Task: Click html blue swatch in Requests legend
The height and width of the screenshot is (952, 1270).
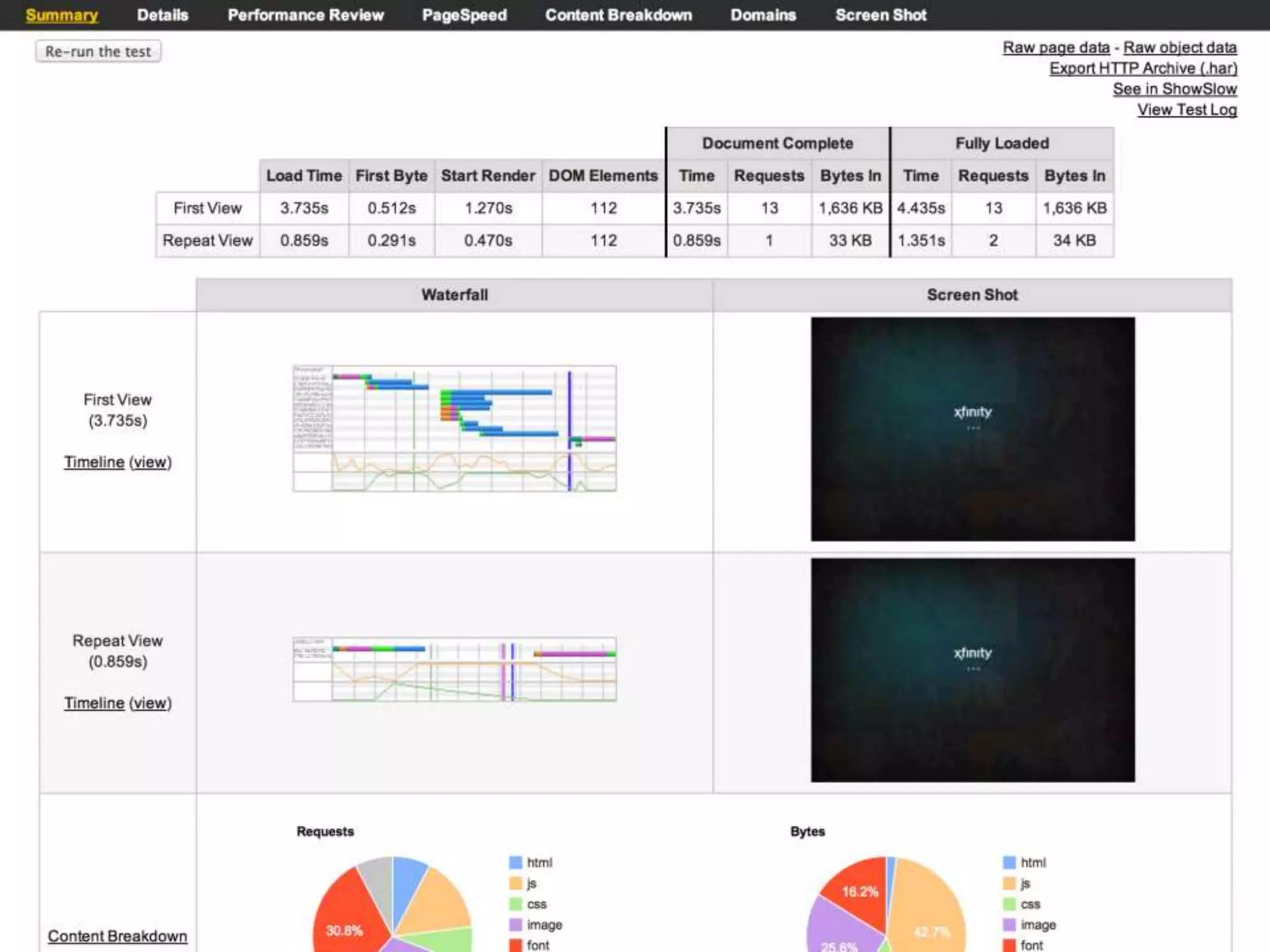Action: click(x=515, y=863)
